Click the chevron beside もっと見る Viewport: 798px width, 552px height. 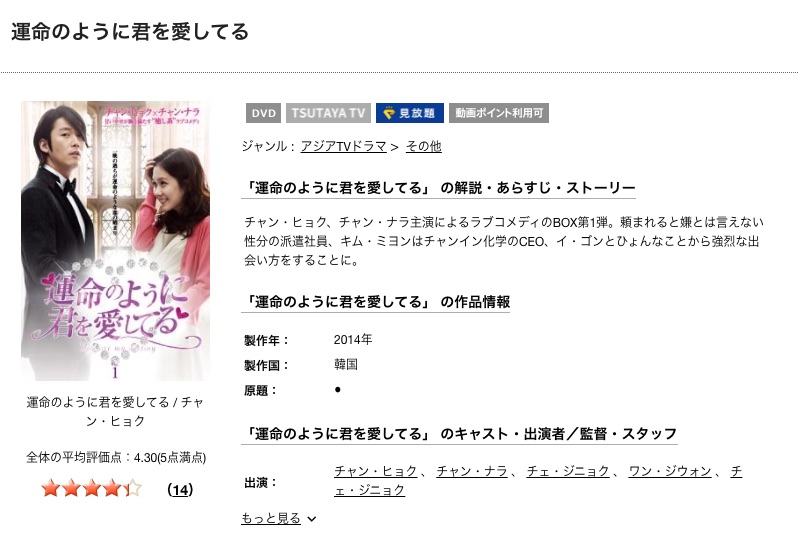pyautogui.click(x=311, y=519)
